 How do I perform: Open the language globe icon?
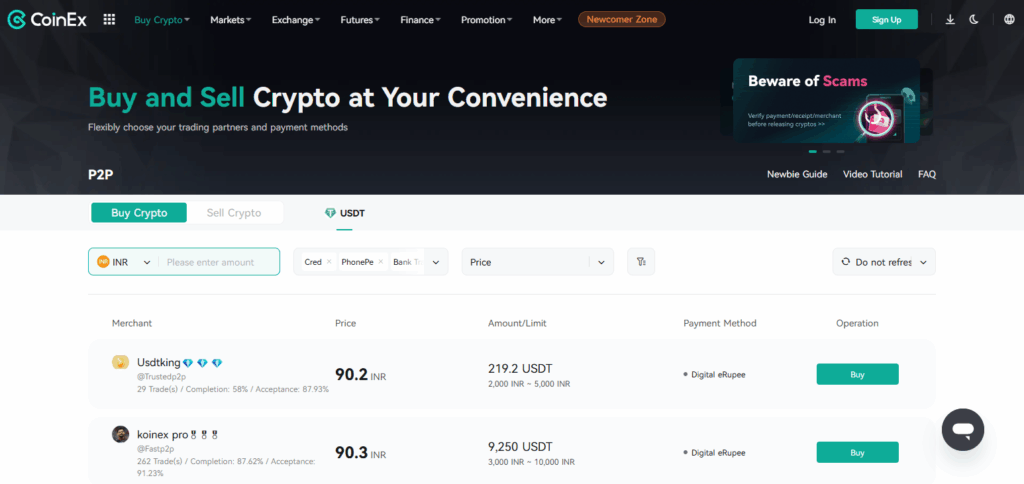tap(1008, 20)
